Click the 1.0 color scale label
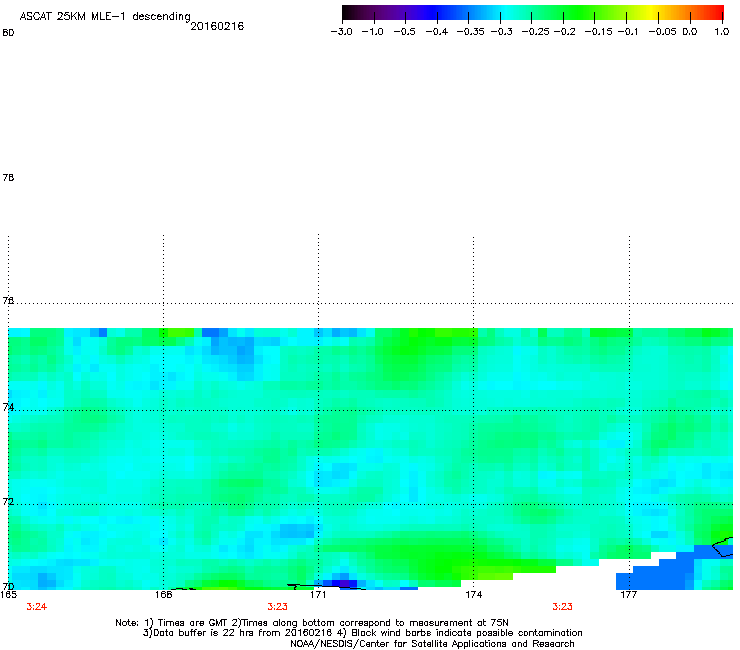The height and width of the screenshot is (650, 740). [x=722, y=32]
